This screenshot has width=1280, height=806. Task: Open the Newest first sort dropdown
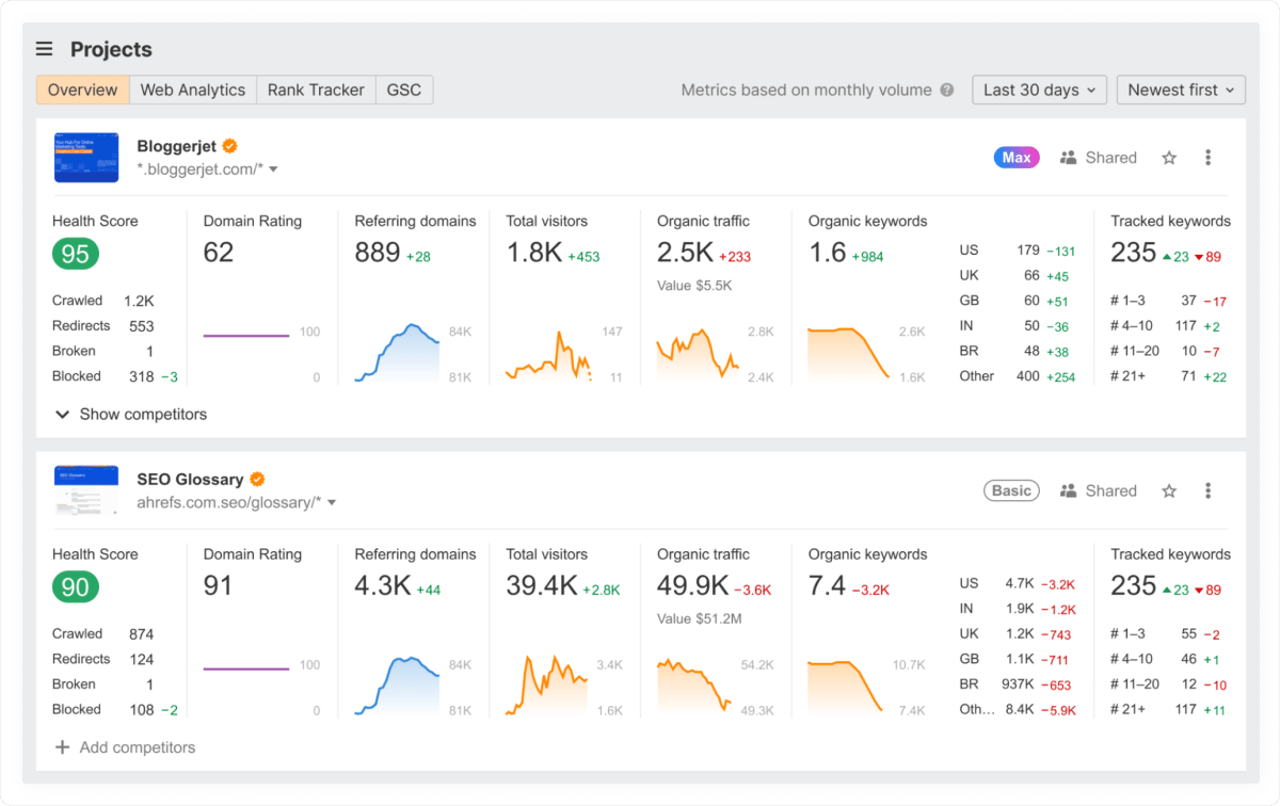tap(1181, 90)
